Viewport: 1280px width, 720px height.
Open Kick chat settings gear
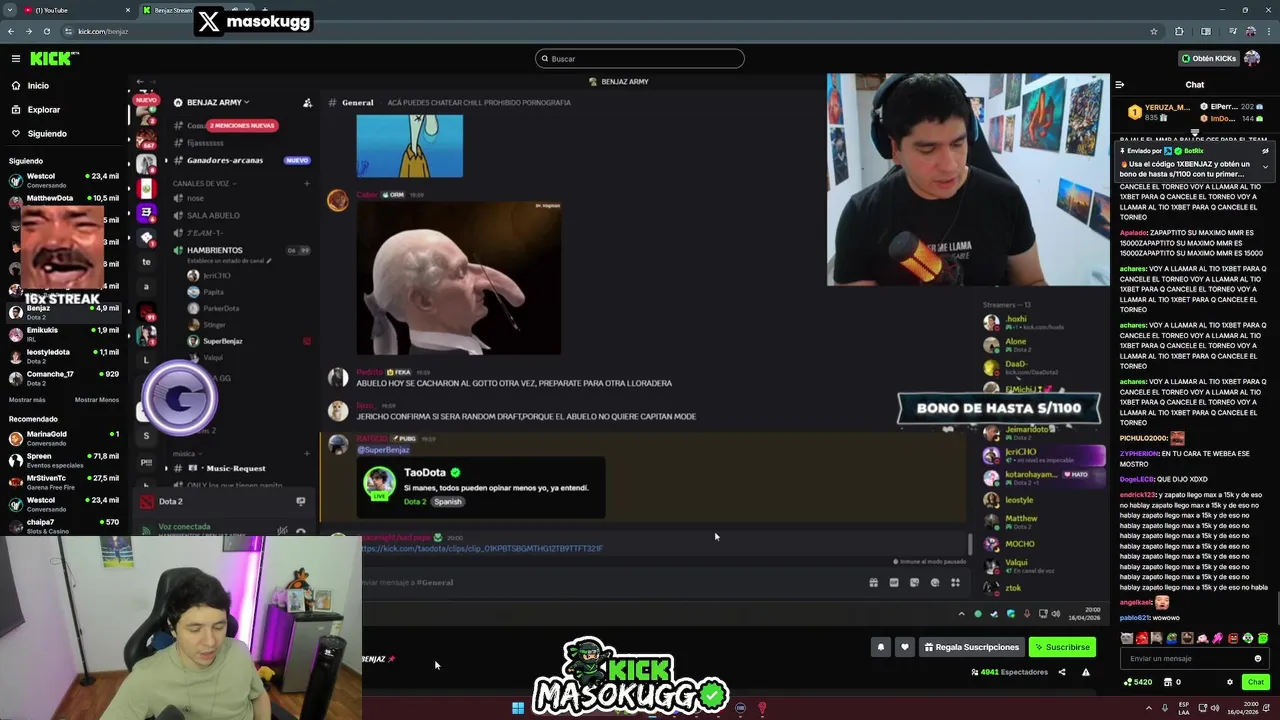[1230, 682]
